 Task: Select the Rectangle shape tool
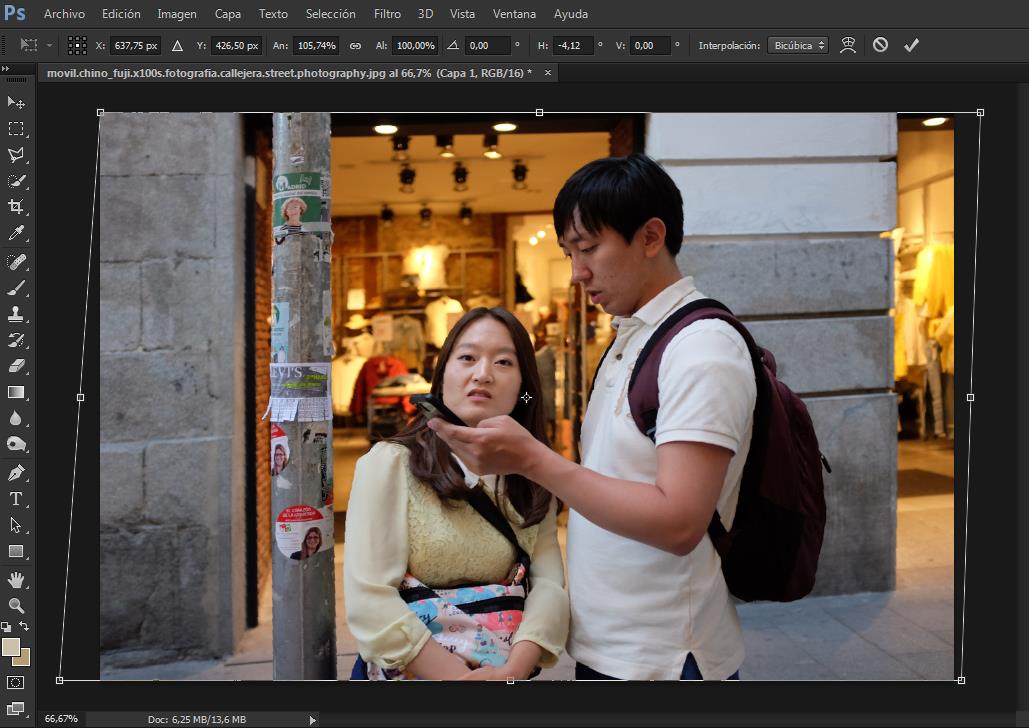coord(16,551)
